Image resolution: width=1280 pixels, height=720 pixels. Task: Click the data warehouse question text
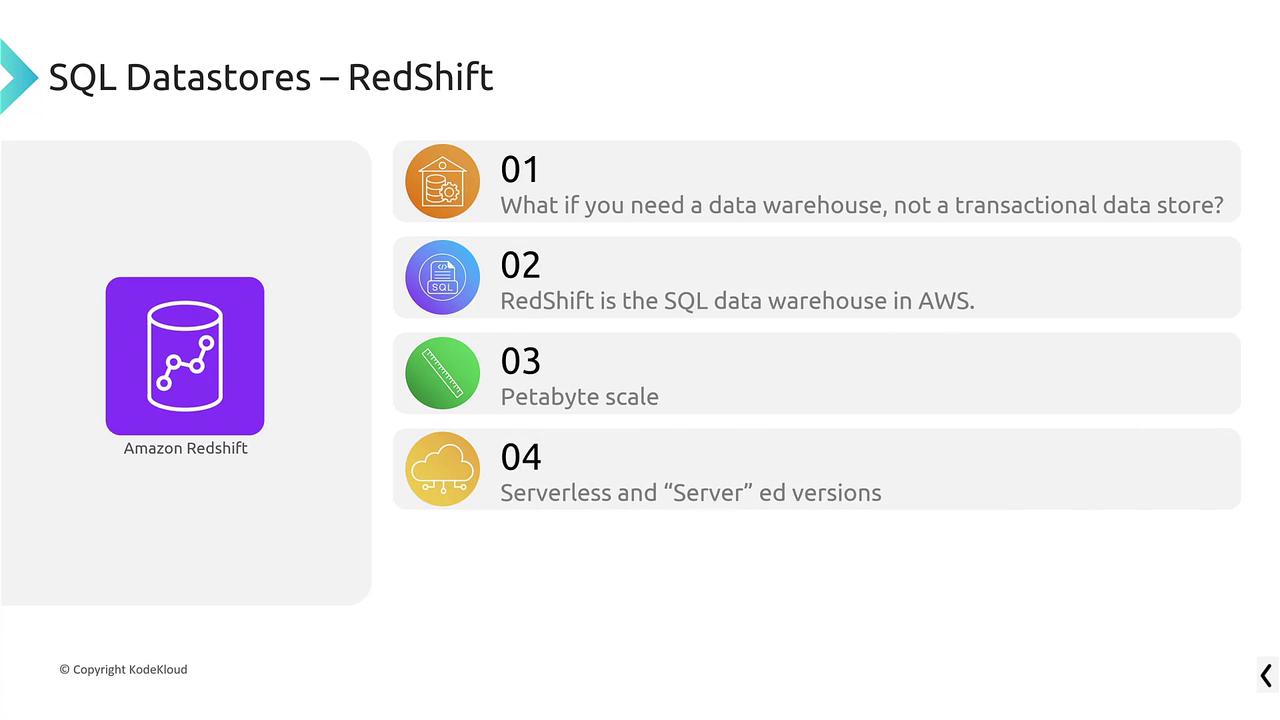coord(861,205)
